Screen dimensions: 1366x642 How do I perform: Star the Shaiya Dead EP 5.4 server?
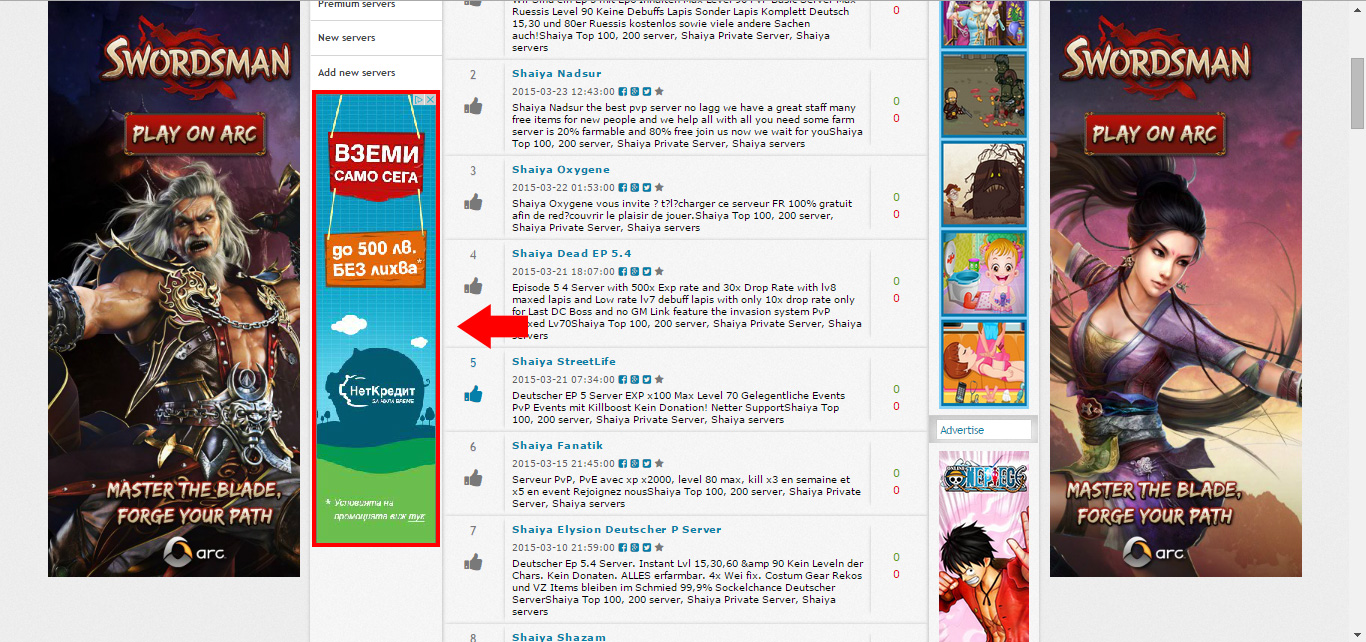pos(659,271)
